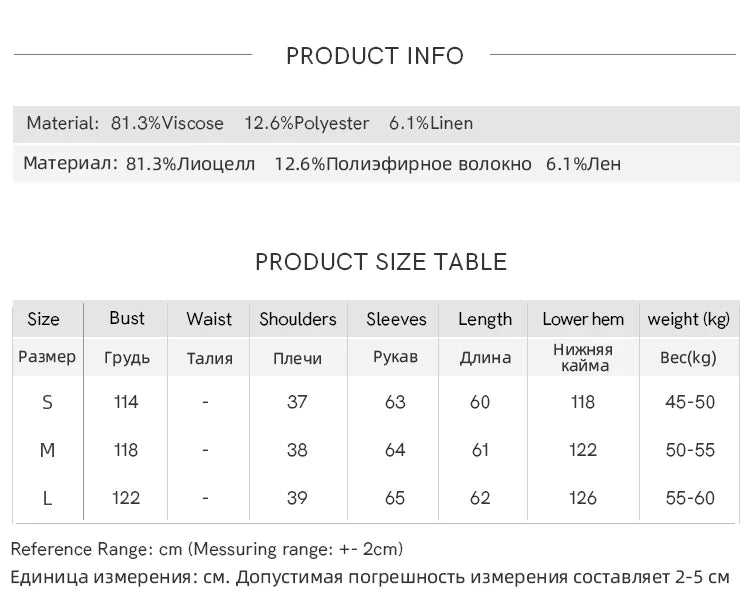
Task: Click the Bust column header
Action: [127, 318]
